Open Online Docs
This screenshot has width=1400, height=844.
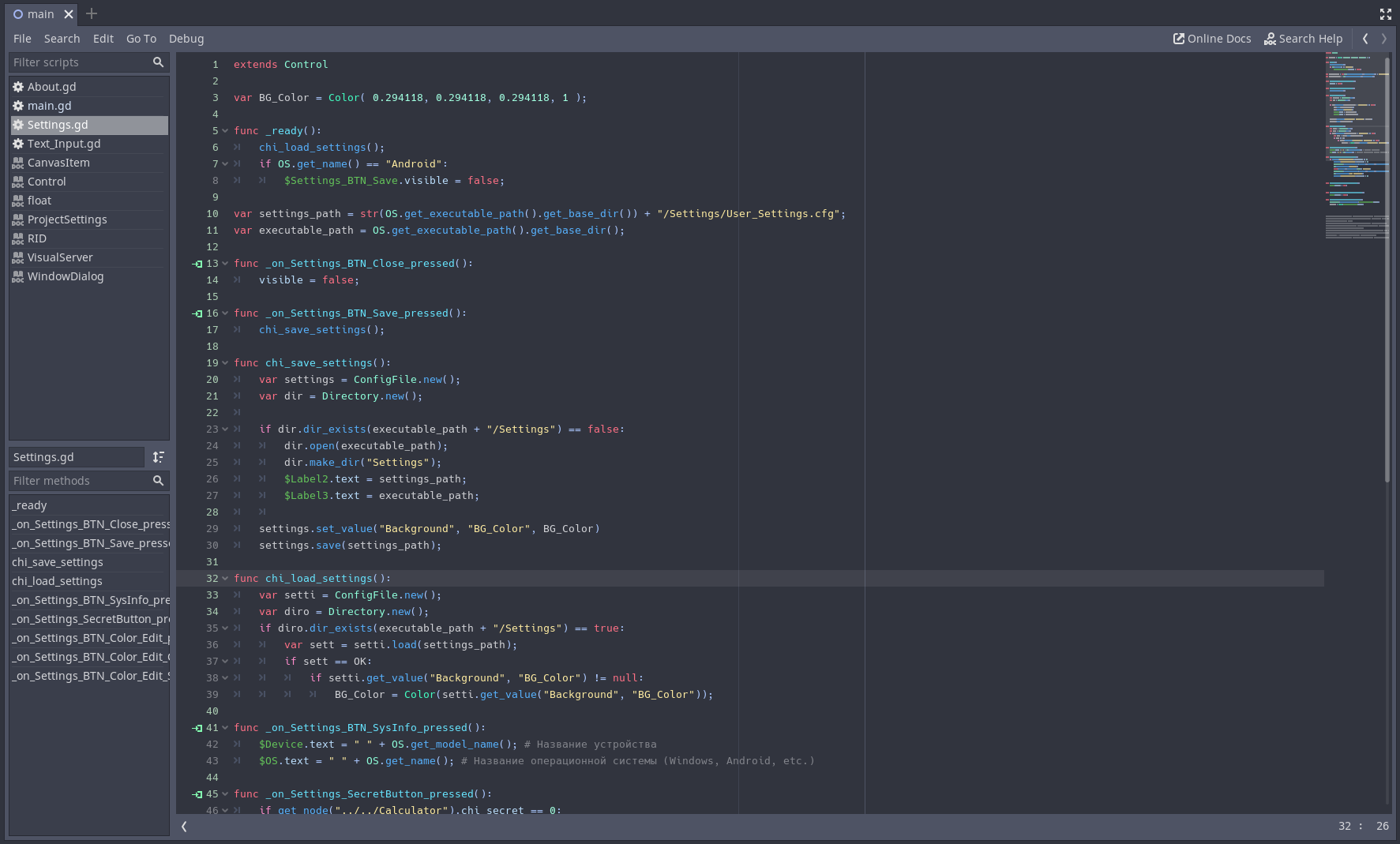[1212, 39]
